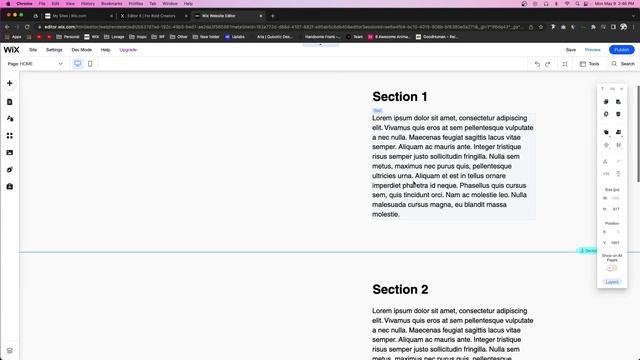Switch to desktop view
Image resolution: width=640 pixels, height=360 pixels.
[x=78, y=64]
